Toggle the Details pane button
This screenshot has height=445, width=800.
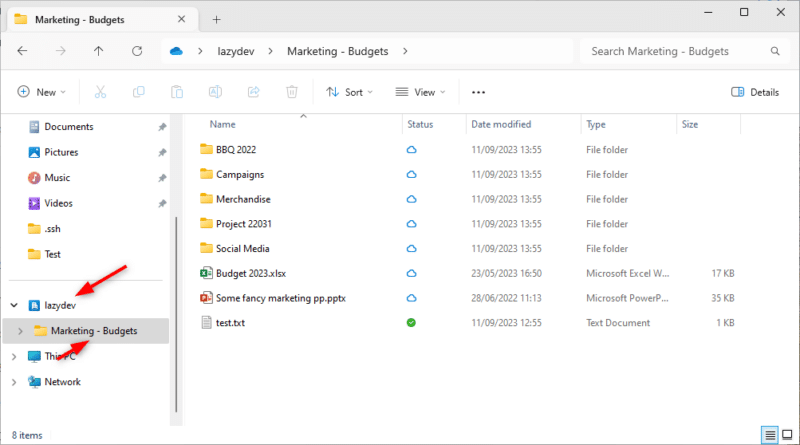click(755, 92)
